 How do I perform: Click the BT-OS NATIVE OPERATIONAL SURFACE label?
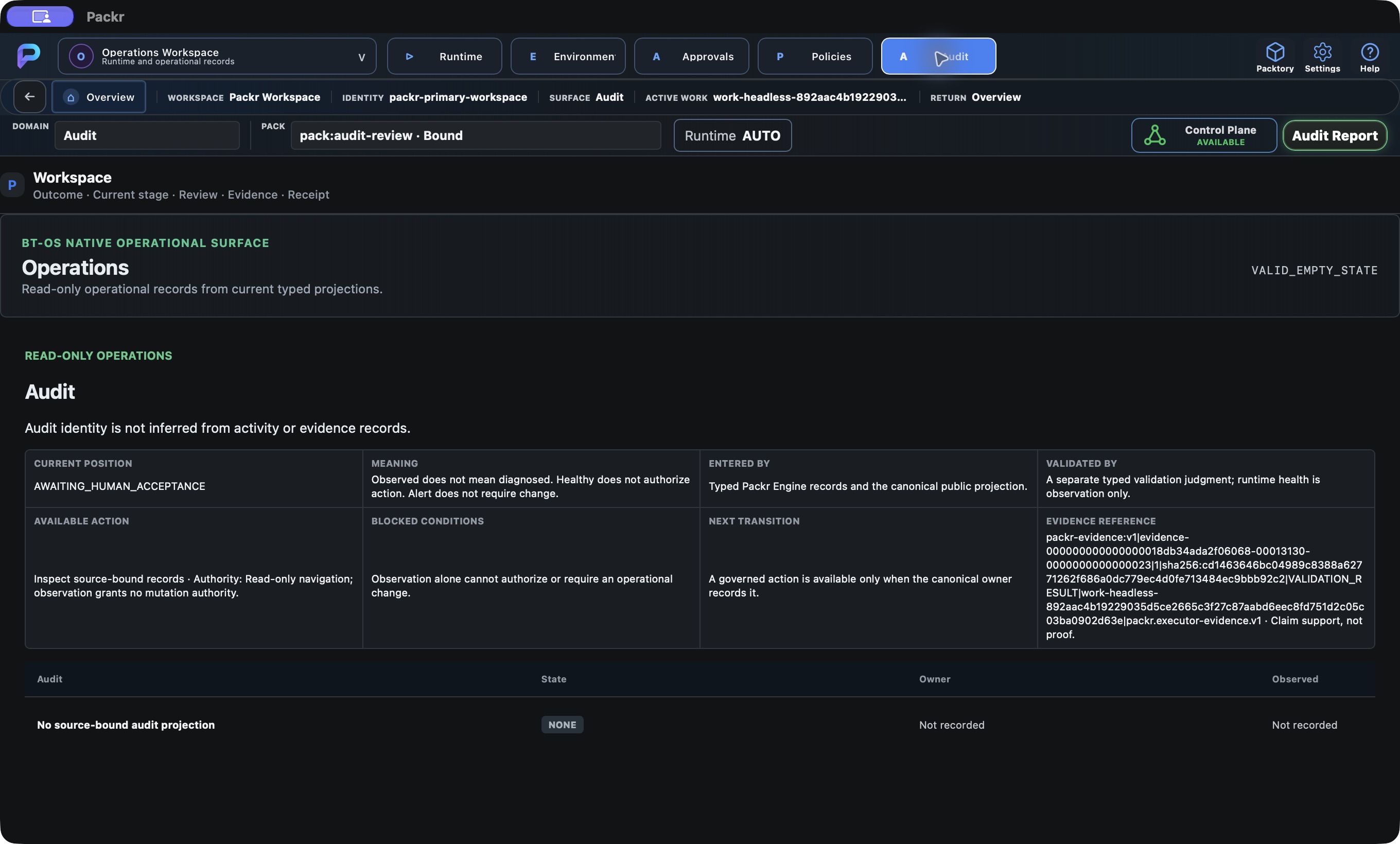pos(145,243)
